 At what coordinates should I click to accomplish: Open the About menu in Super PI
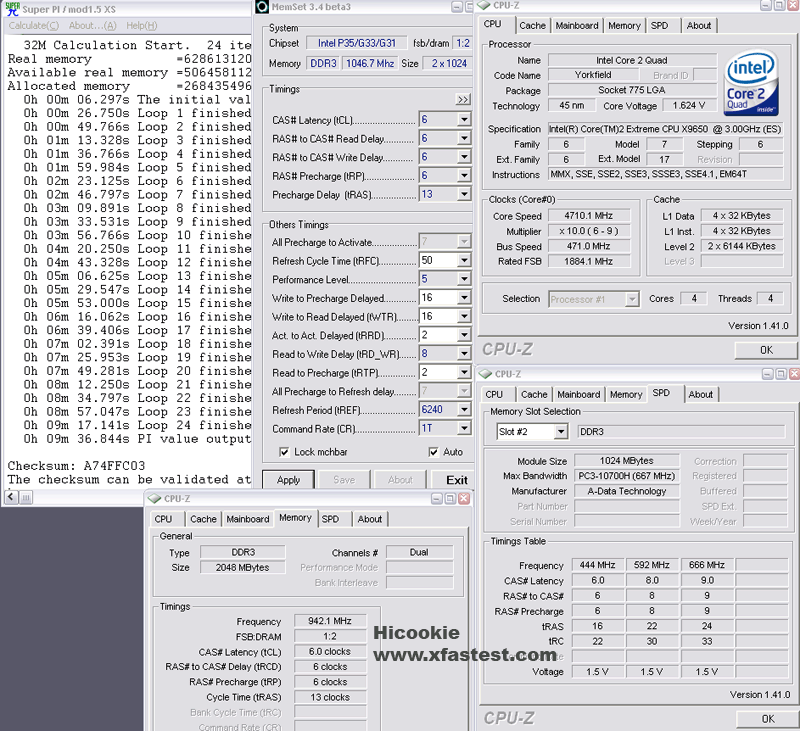click(92, 26)
